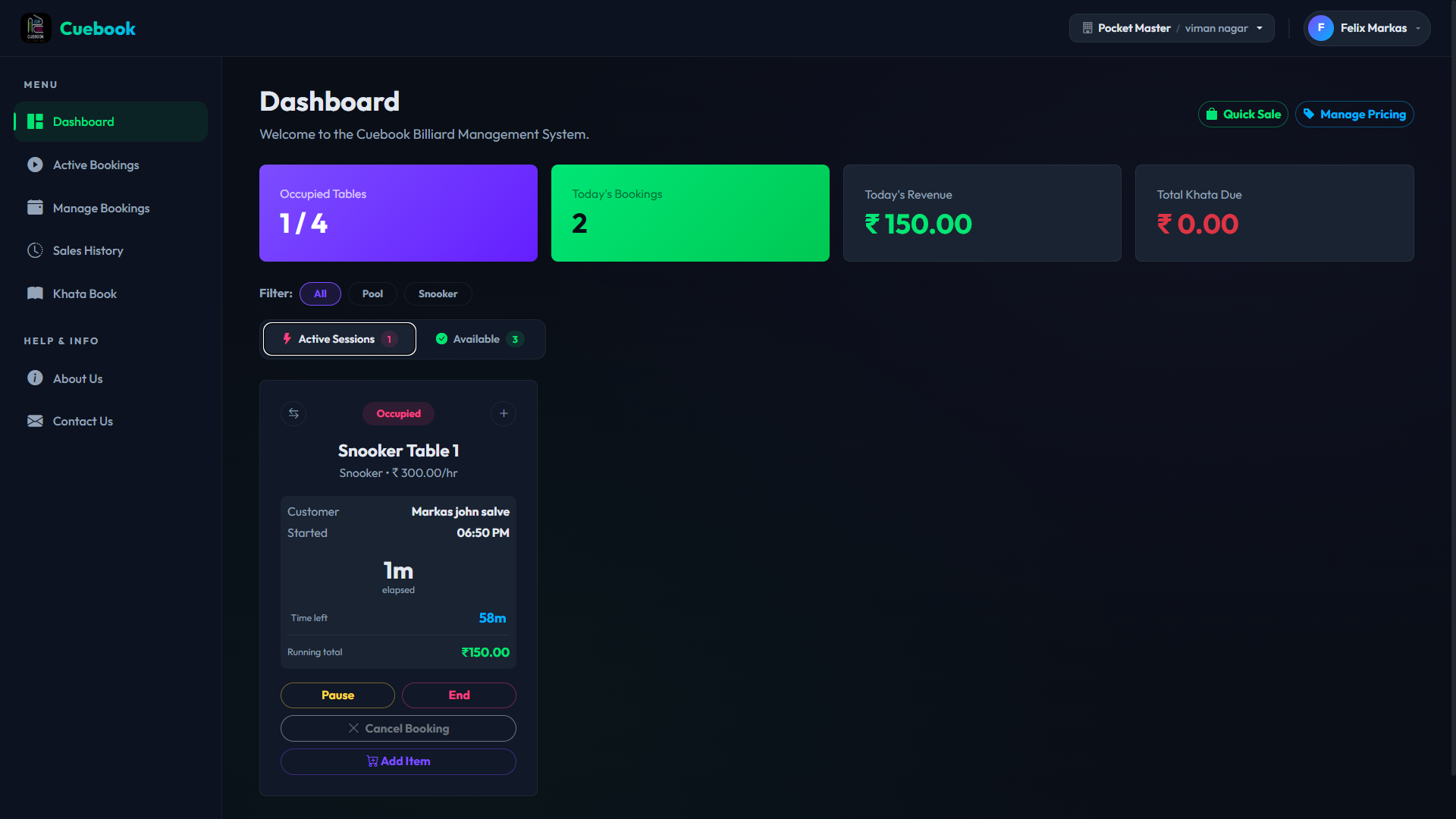Go to Sales History page

point(87,250)
